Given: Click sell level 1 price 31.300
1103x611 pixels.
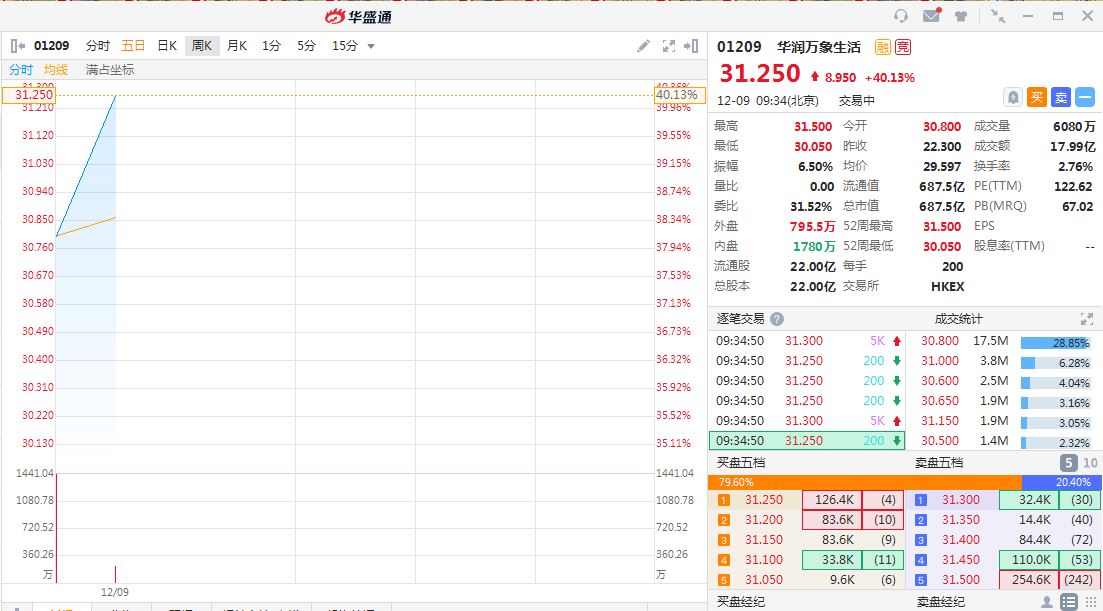Looking at the screenshot, I should [x=961, y=500].
